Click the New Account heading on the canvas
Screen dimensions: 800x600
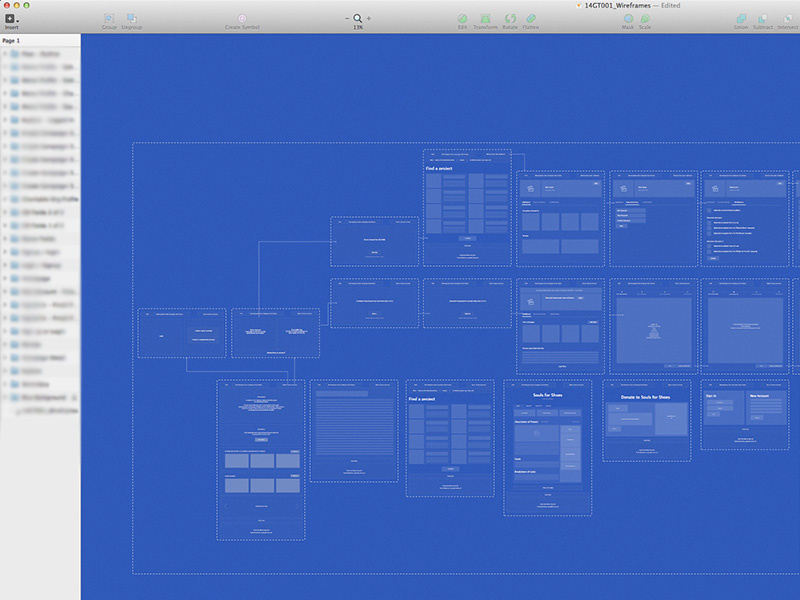[x=759, y=396]
